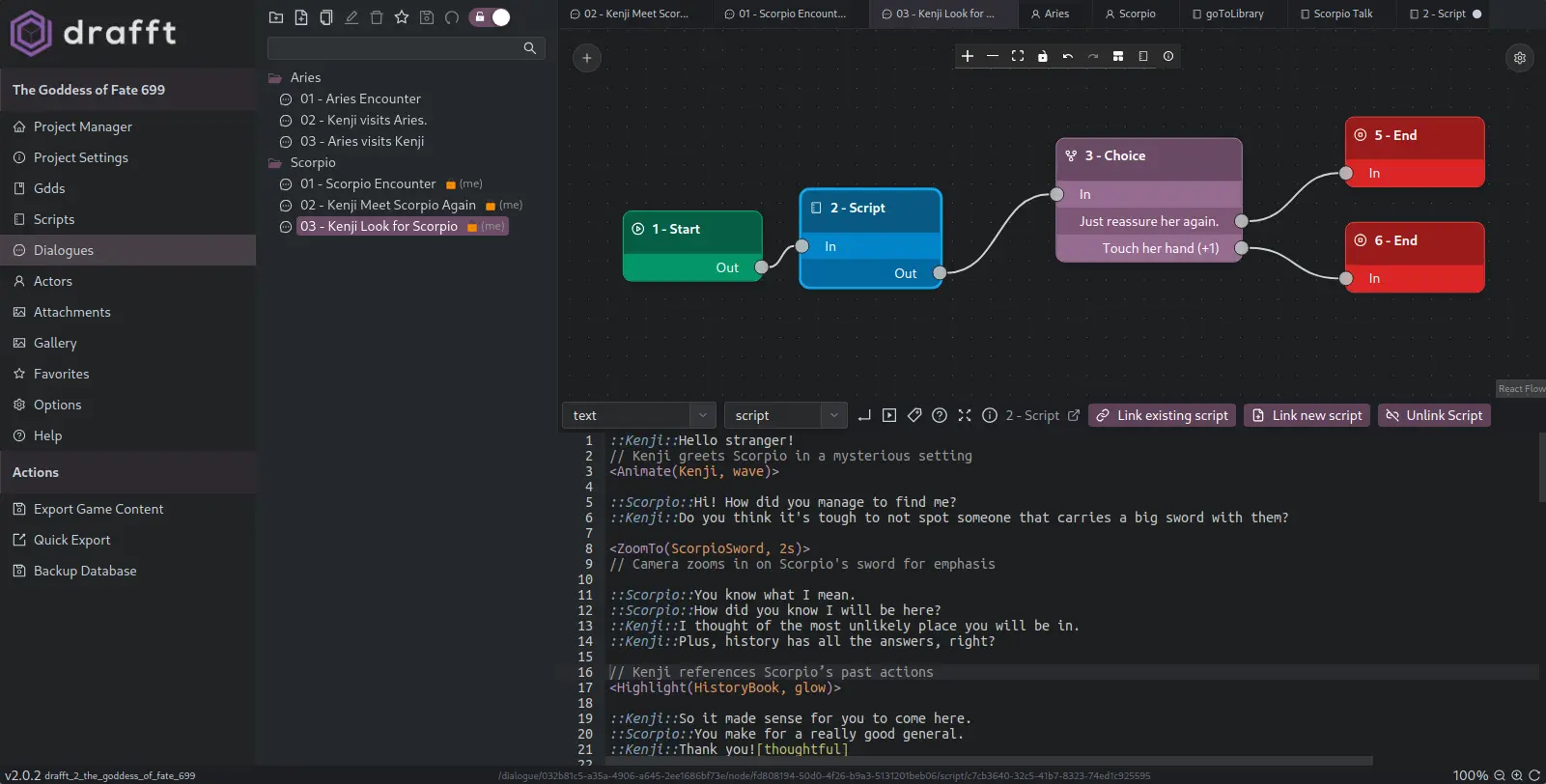Screen dimensions: 1546x784
Task: Click the magnifier search icon
Action: point(530,47)
